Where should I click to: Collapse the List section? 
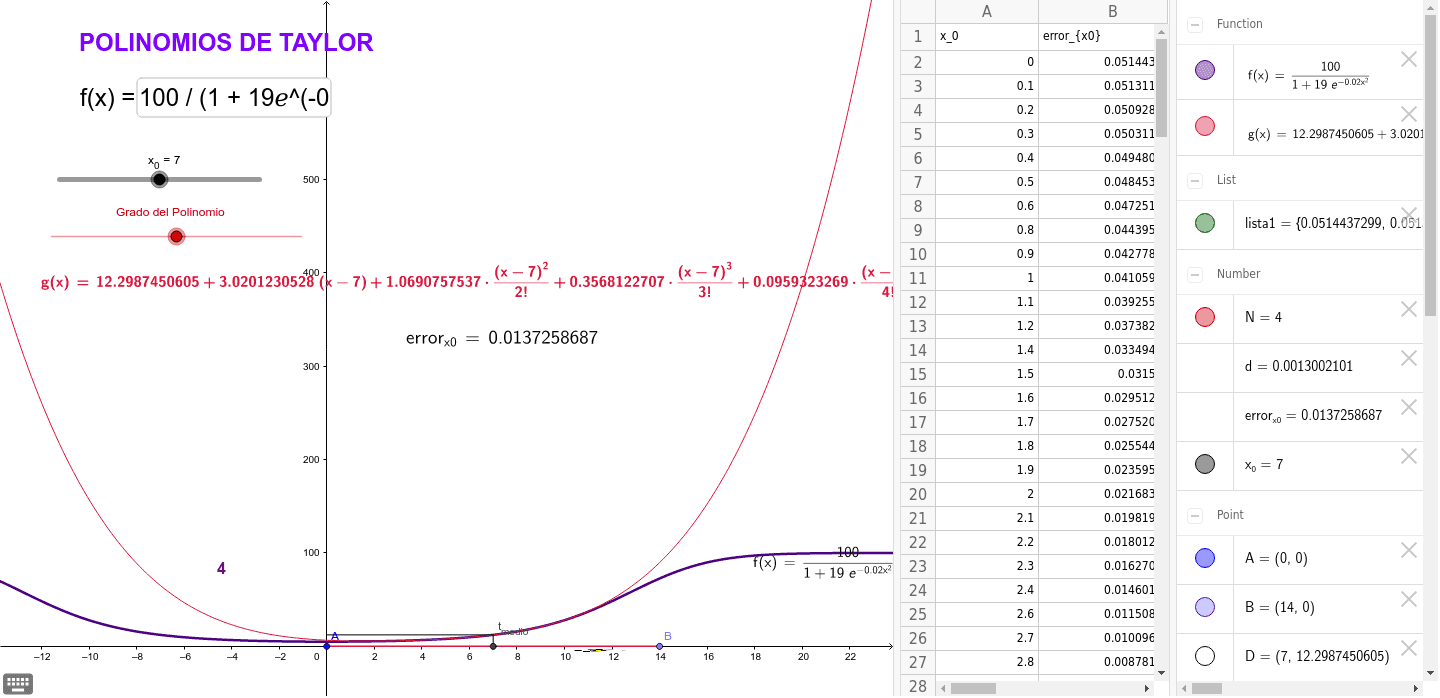click(1195, 180)
